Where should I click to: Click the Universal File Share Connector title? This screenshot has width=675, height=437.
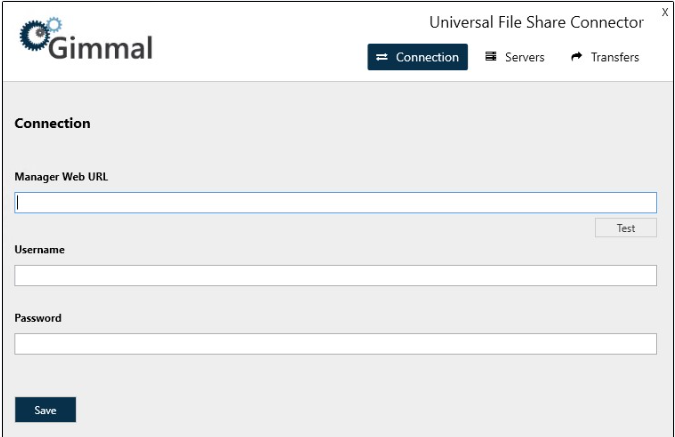coord(536,22)
